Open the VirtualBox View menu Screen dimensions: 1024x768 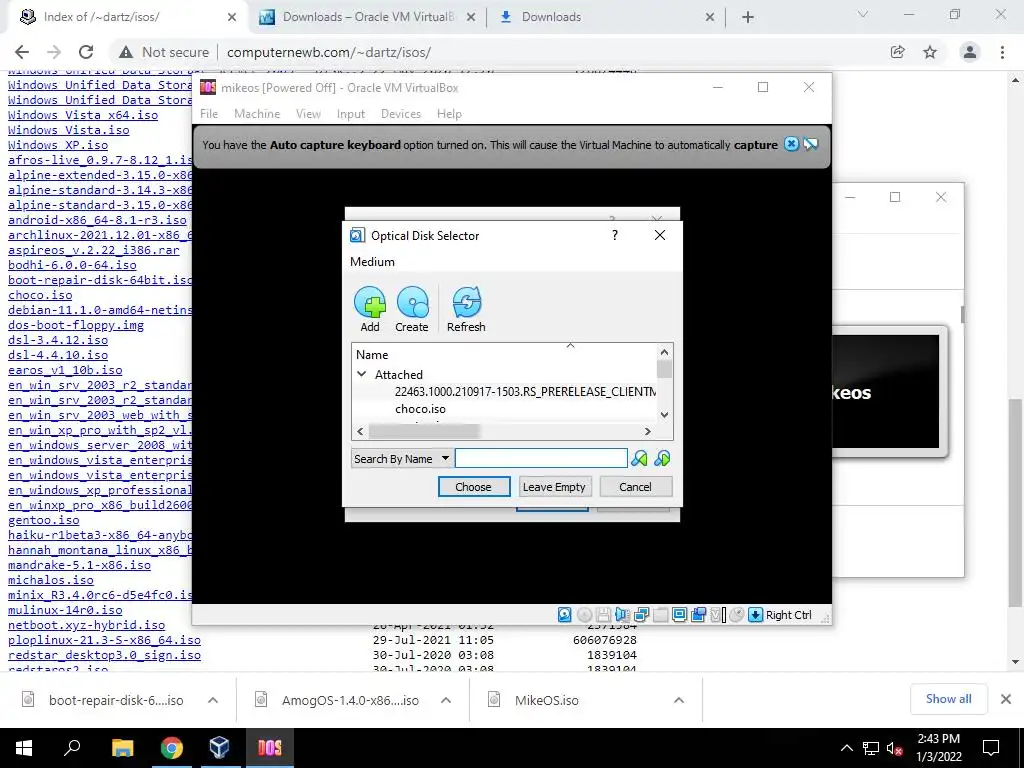tap(308, 114)
